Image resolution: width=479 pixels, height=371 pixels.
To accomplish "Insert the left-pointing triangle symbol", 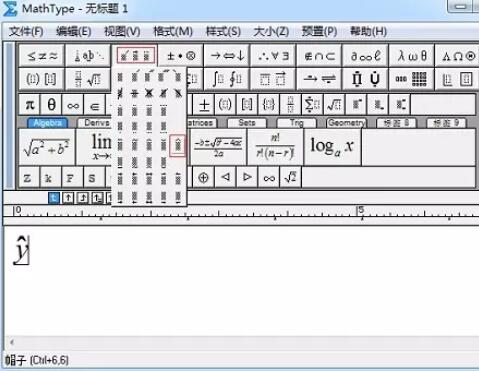I will 225,178.
